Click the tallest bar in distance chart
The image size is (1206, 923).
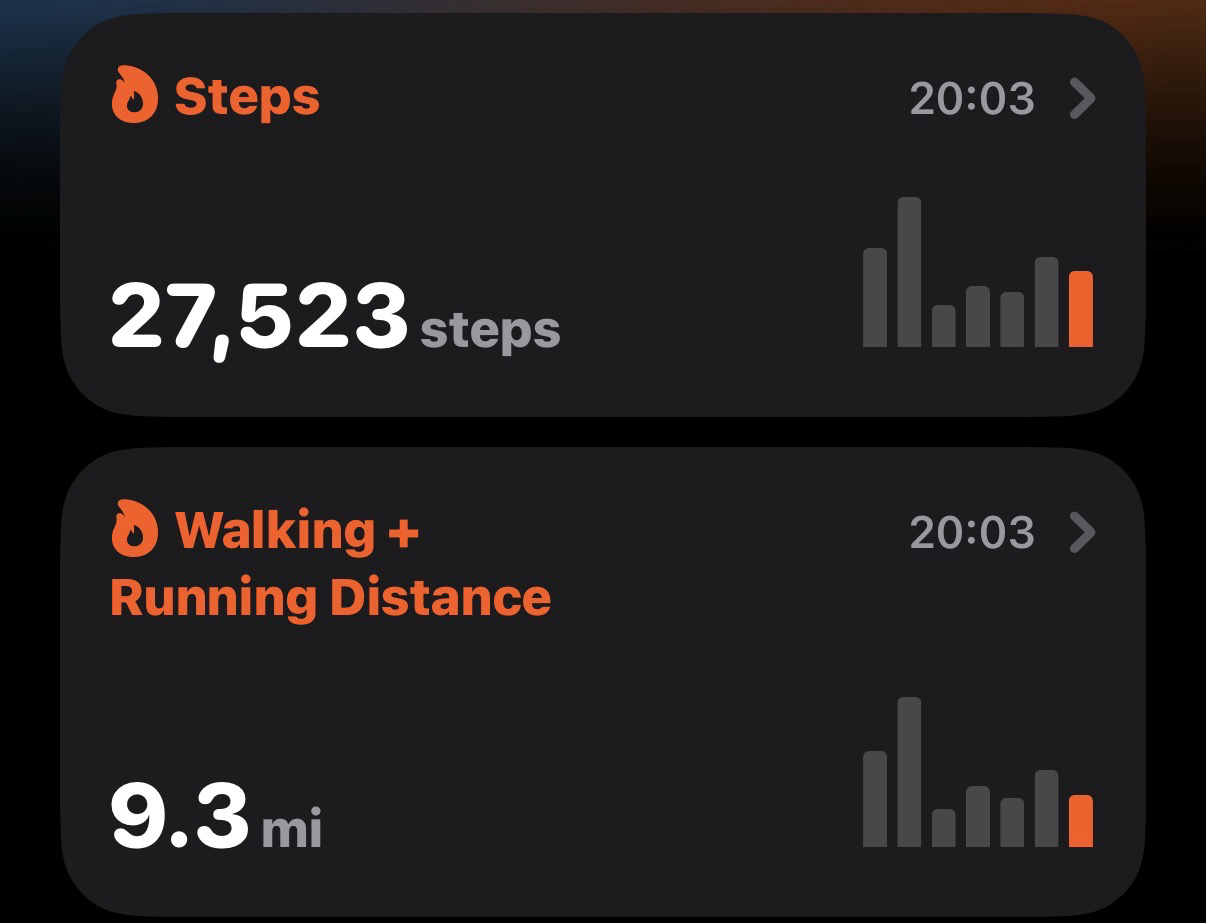909,772
